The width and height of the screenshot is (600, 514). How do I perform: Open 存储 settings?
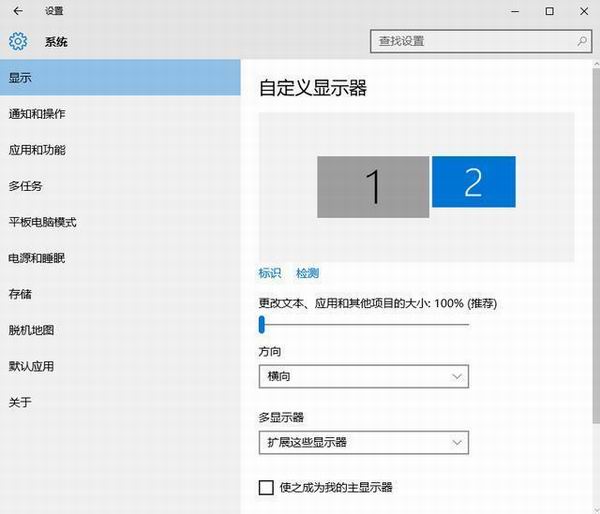click(x=120, y=294)
